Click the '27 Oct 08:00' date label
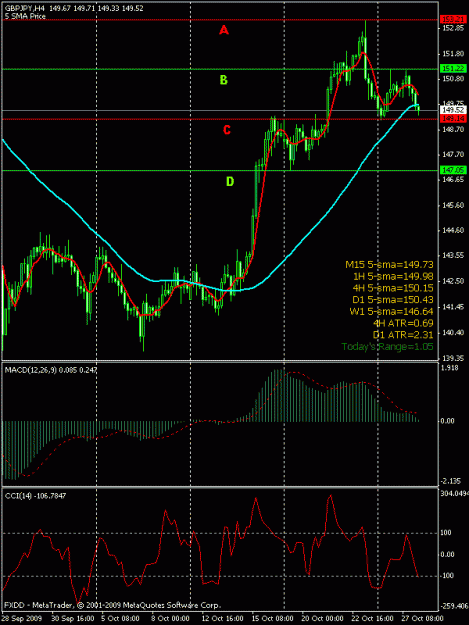Screen dimensions: 469x625 (422, 618)
